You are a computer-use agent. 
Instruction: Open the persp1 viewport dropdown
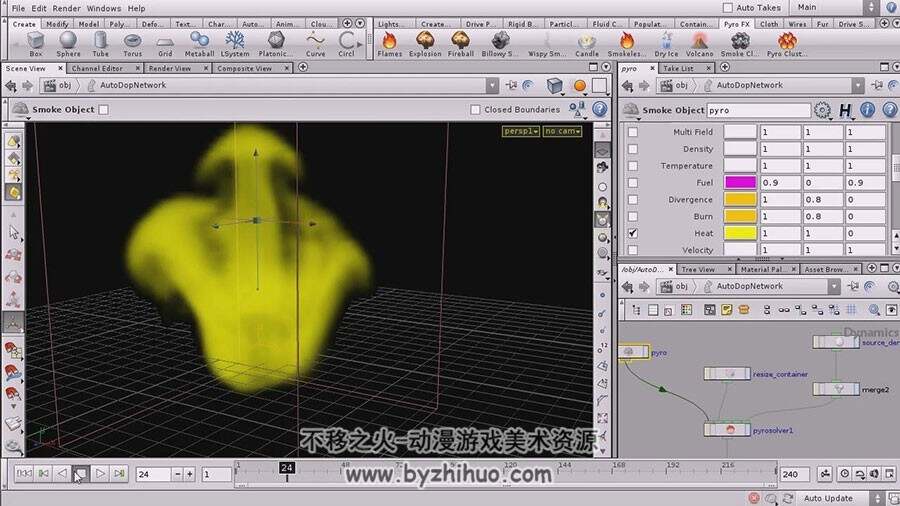coord(521,131)
